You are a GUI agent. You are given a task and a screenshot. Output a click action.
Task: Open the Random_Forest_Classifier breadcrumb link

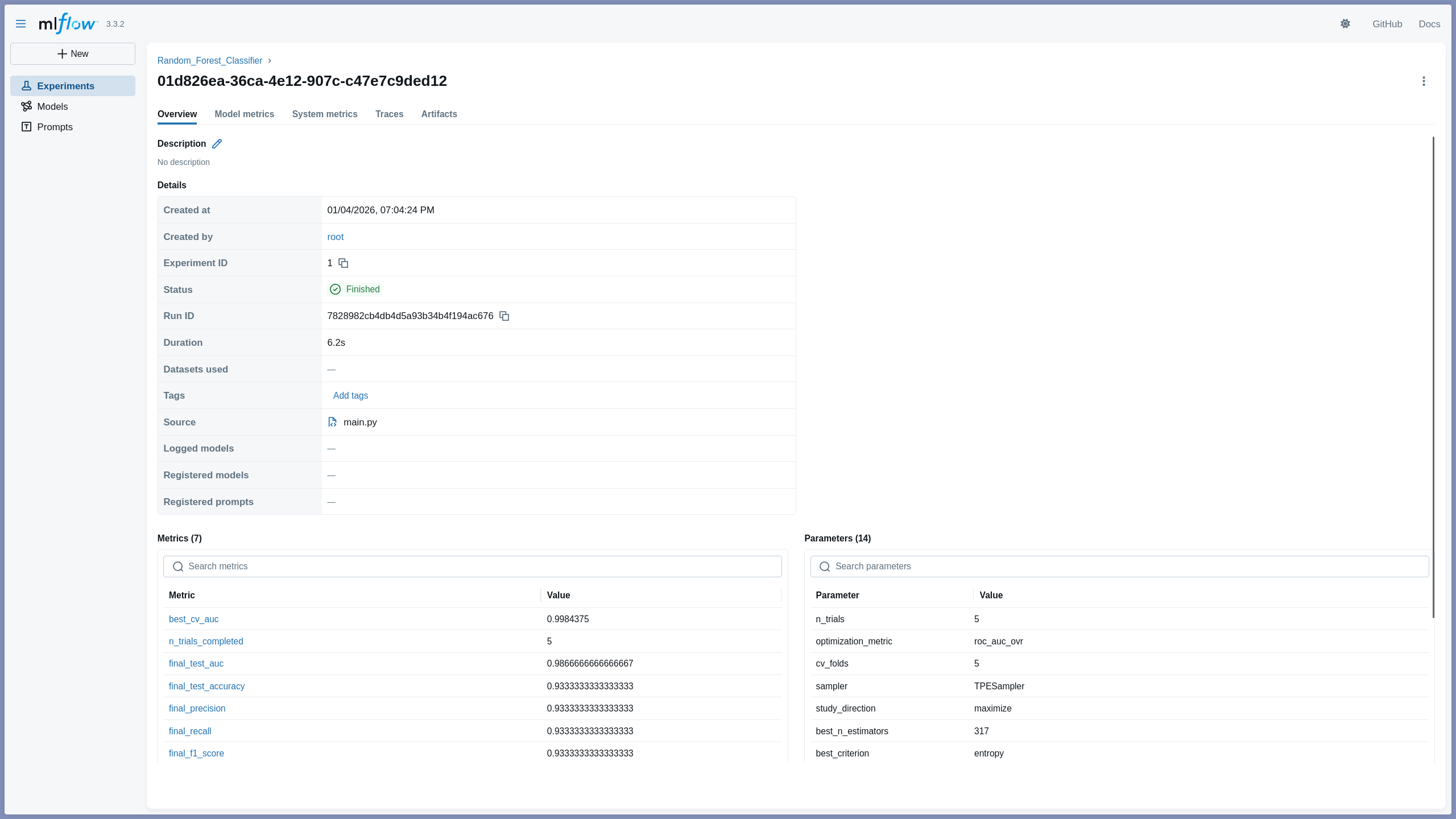(210, 61)
